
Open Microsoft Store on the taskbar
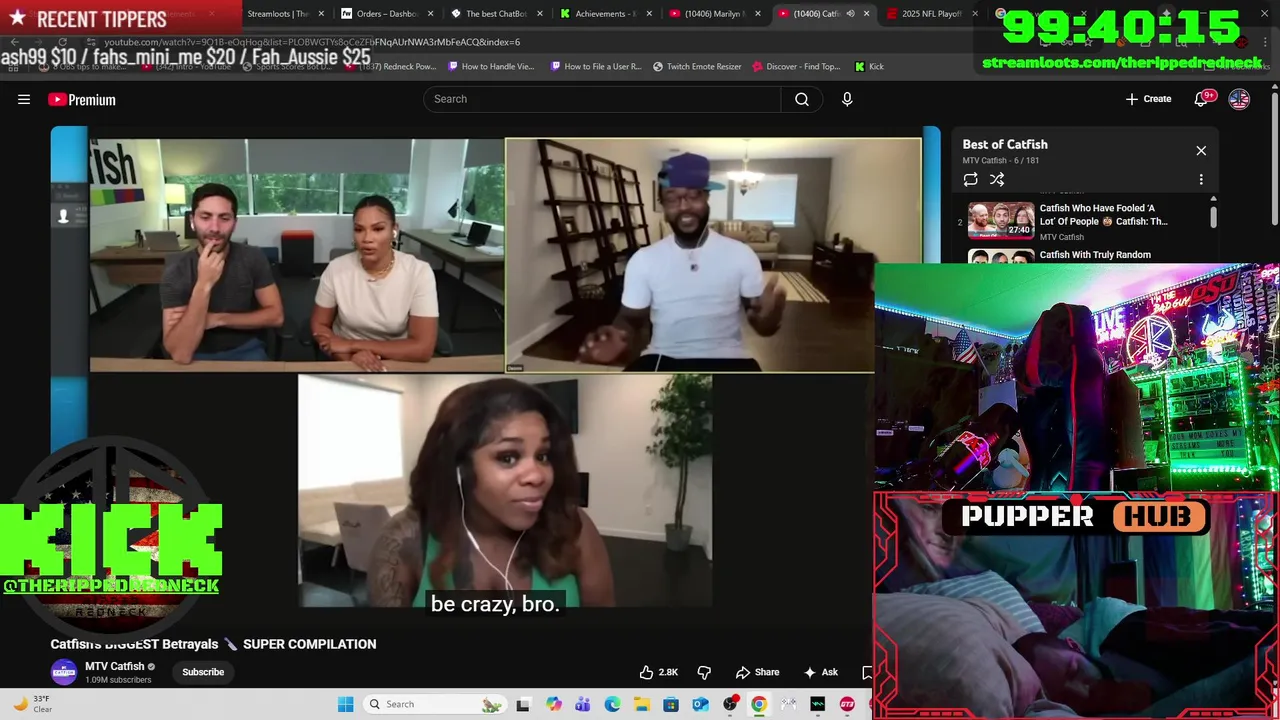click(671, 704)
